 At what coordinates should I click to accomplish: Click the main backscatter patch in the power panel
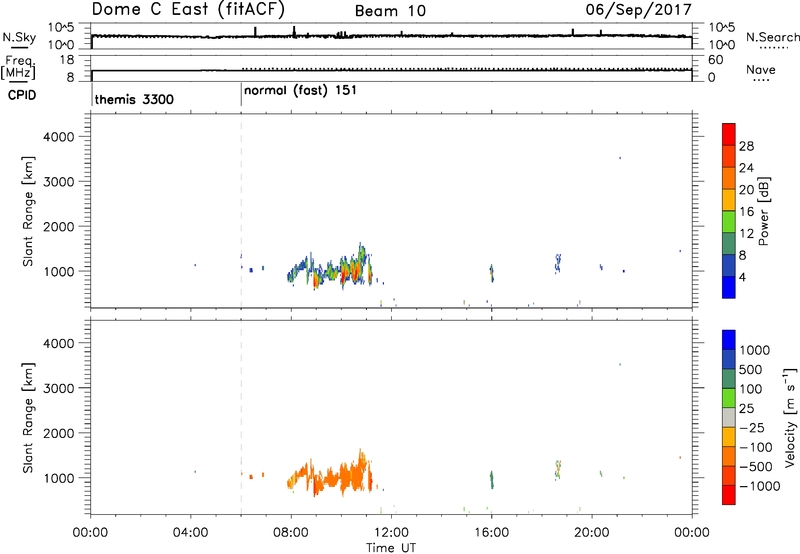[331, 269]
